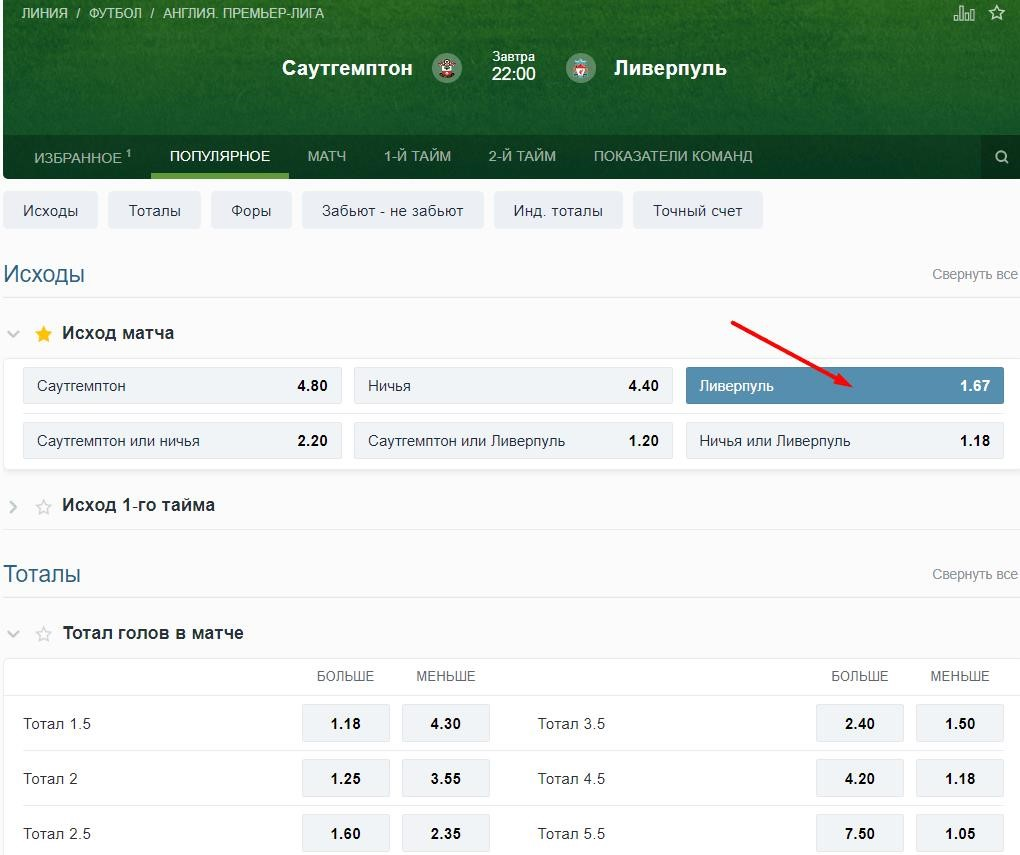Pick Тотал 3.5 меньше at 1.50
Image resolution: width=1020 pixels, height=855 pixels.
pyautogui.click(x=960, y=724)
